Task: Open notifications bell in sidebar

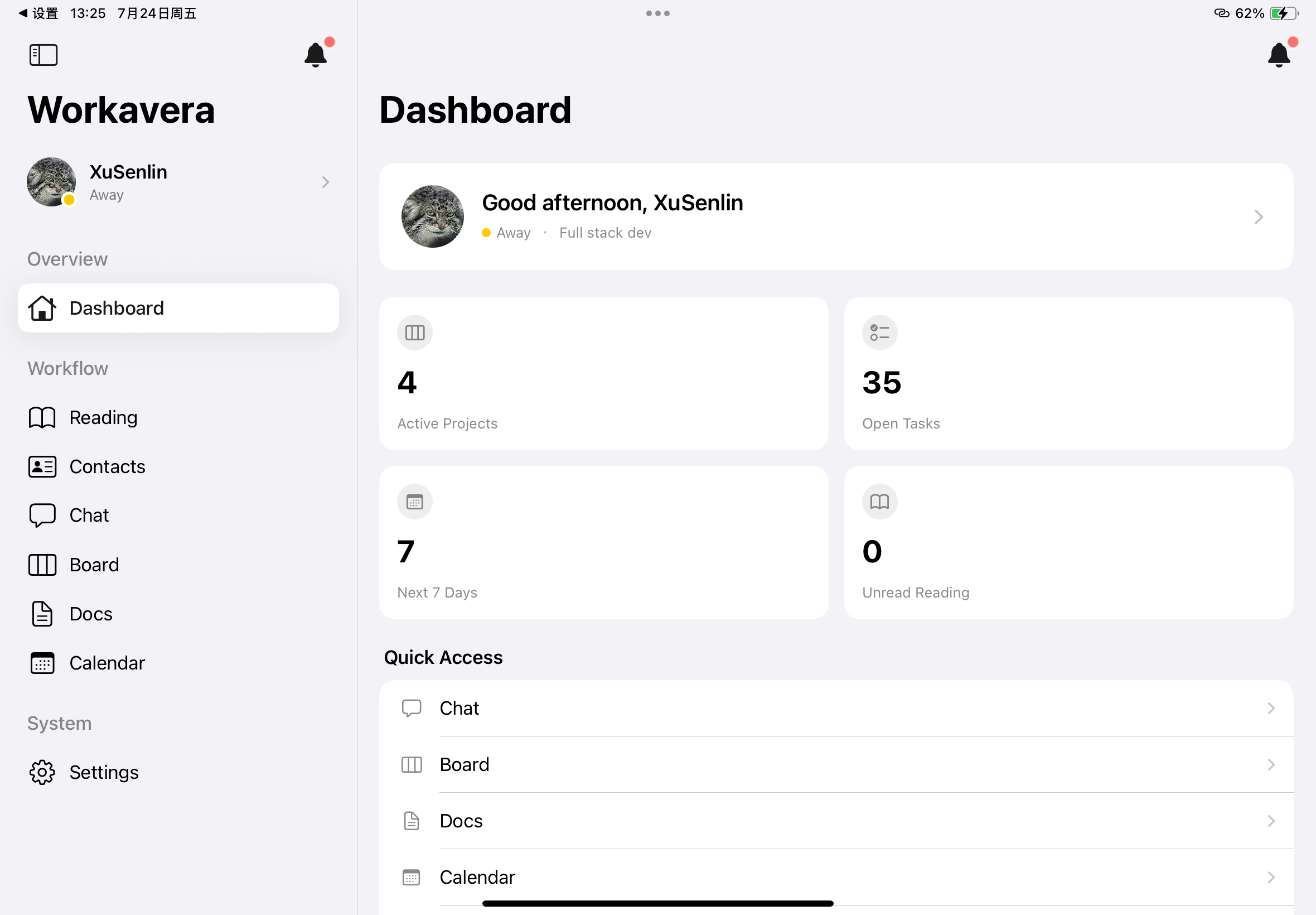Action: pos(316,55)
